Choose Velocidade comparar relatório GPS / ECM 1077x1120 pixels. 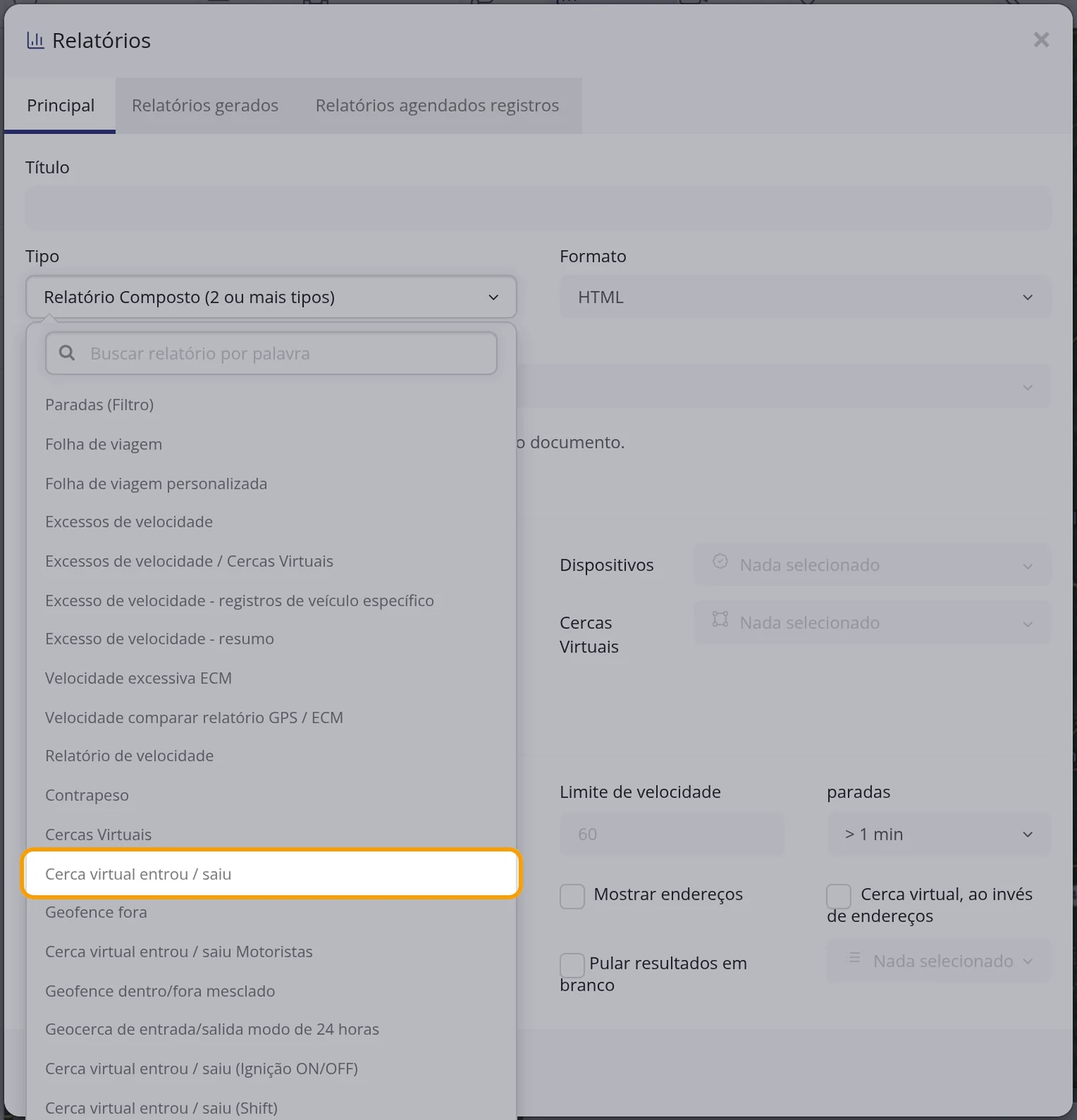pyautogui.click(x=272, y=717)
